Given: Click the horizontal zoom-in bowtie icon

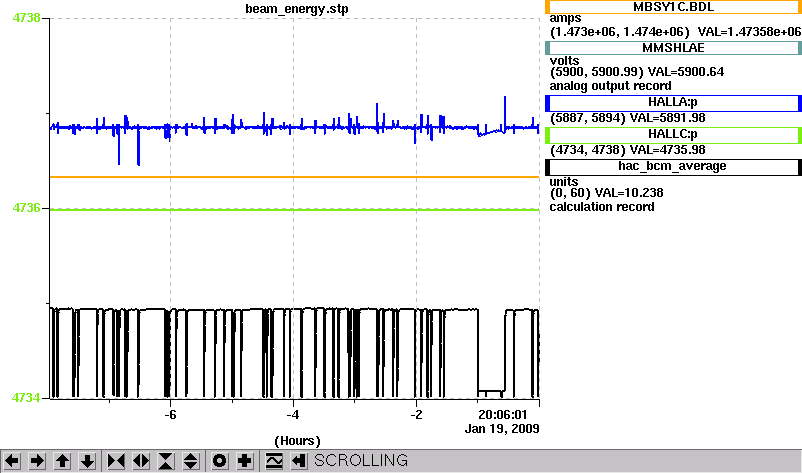Looking at the screenshot, I should pyautogui.click(x=116, y=461).
